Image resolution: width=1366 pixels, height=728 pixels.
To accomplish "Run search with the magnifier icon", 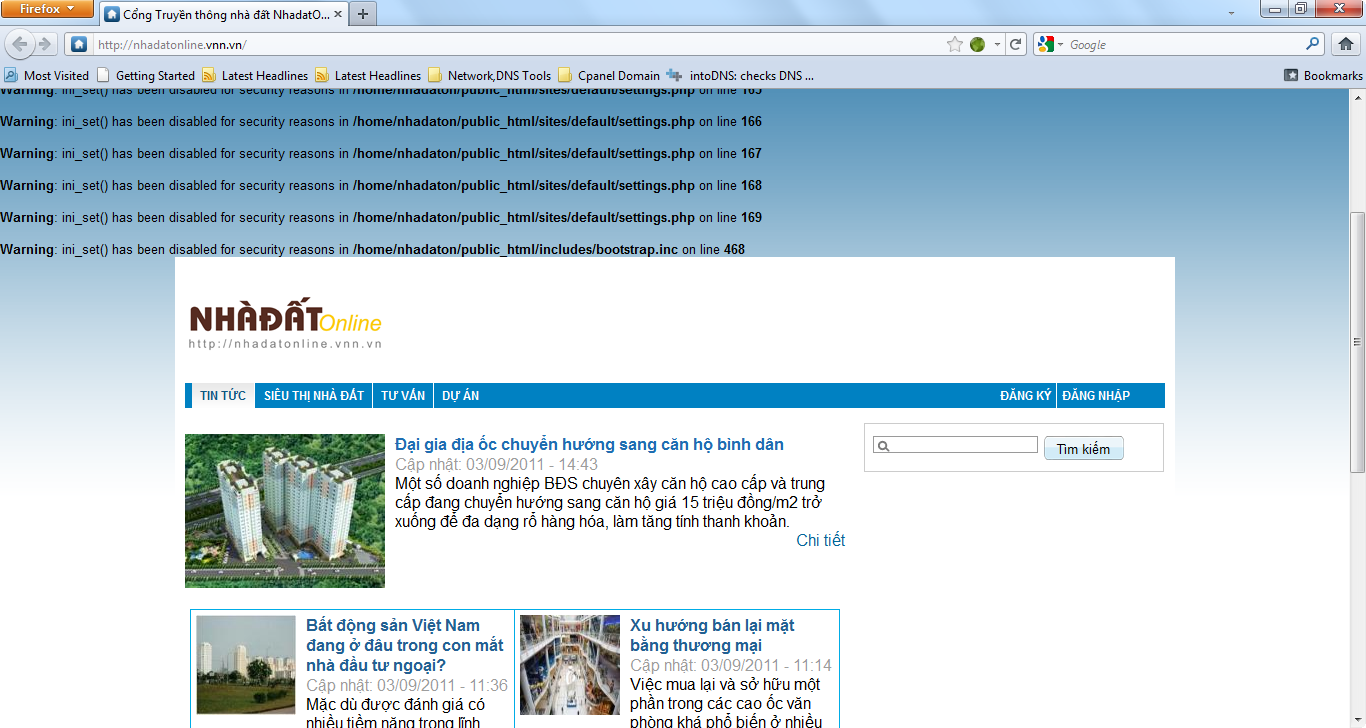I will (1313, 44).
